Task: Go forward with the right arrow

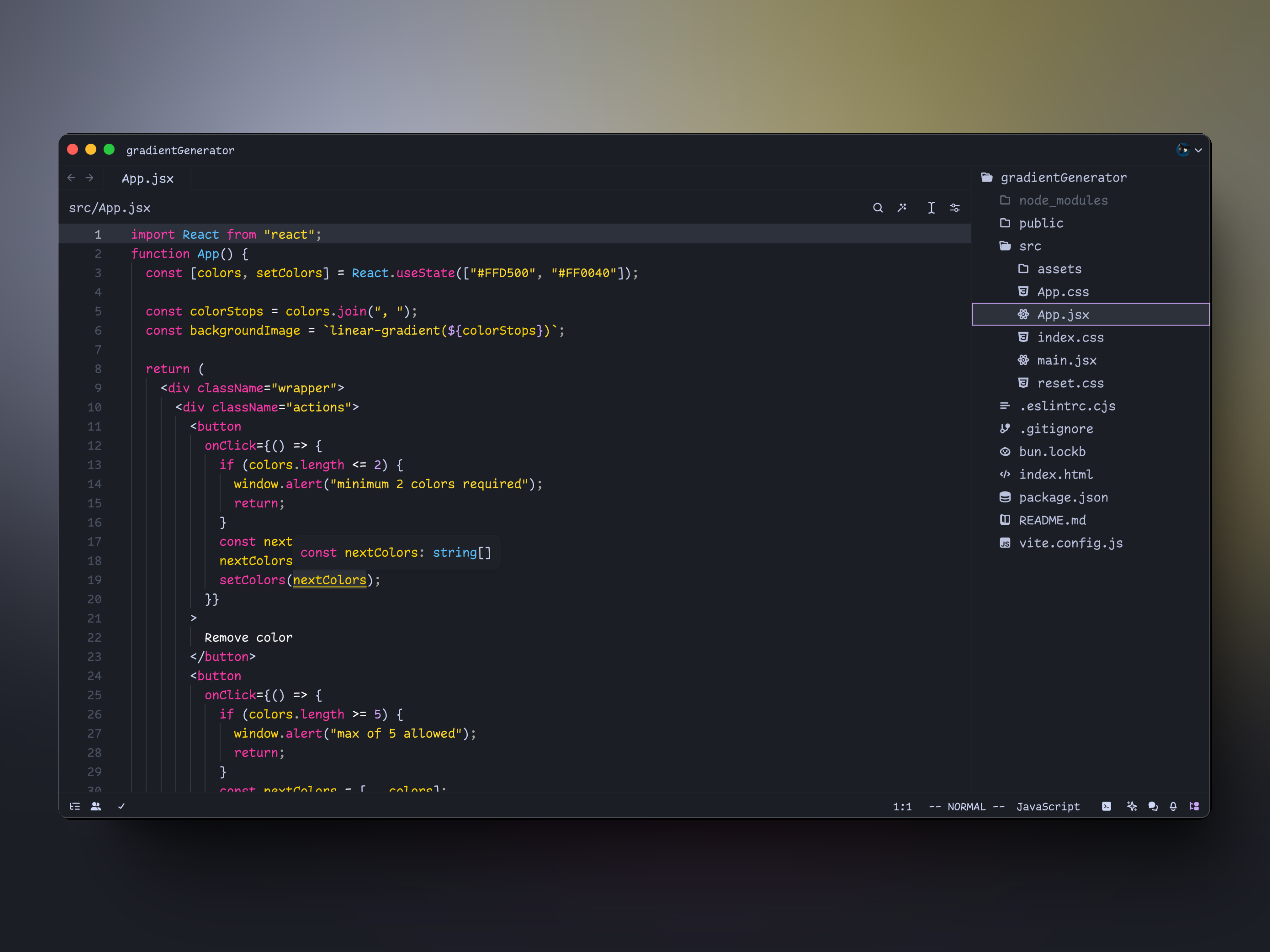Action: tap(90, 178)
